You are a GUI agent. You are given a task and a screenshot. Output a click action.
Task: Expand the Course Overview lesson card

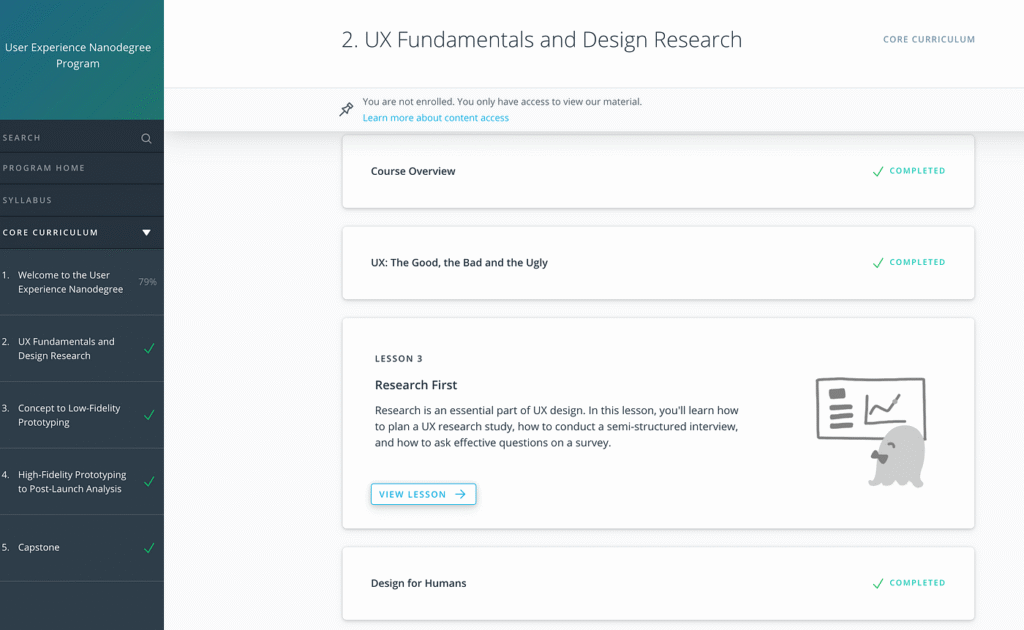click(x=657, y=171)
